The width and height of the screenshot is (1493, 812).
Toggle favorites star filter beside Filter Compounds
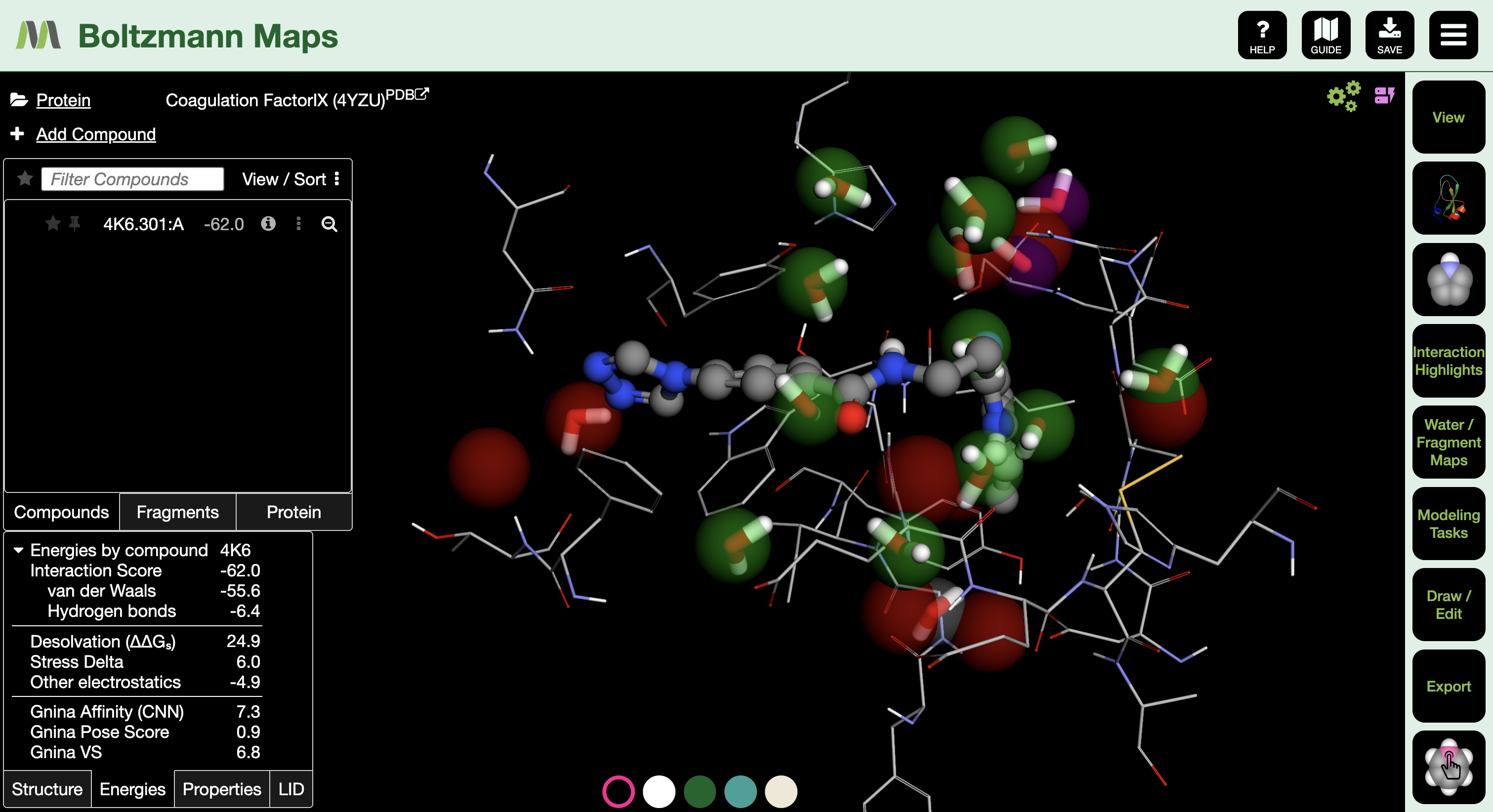coord(24,178)
